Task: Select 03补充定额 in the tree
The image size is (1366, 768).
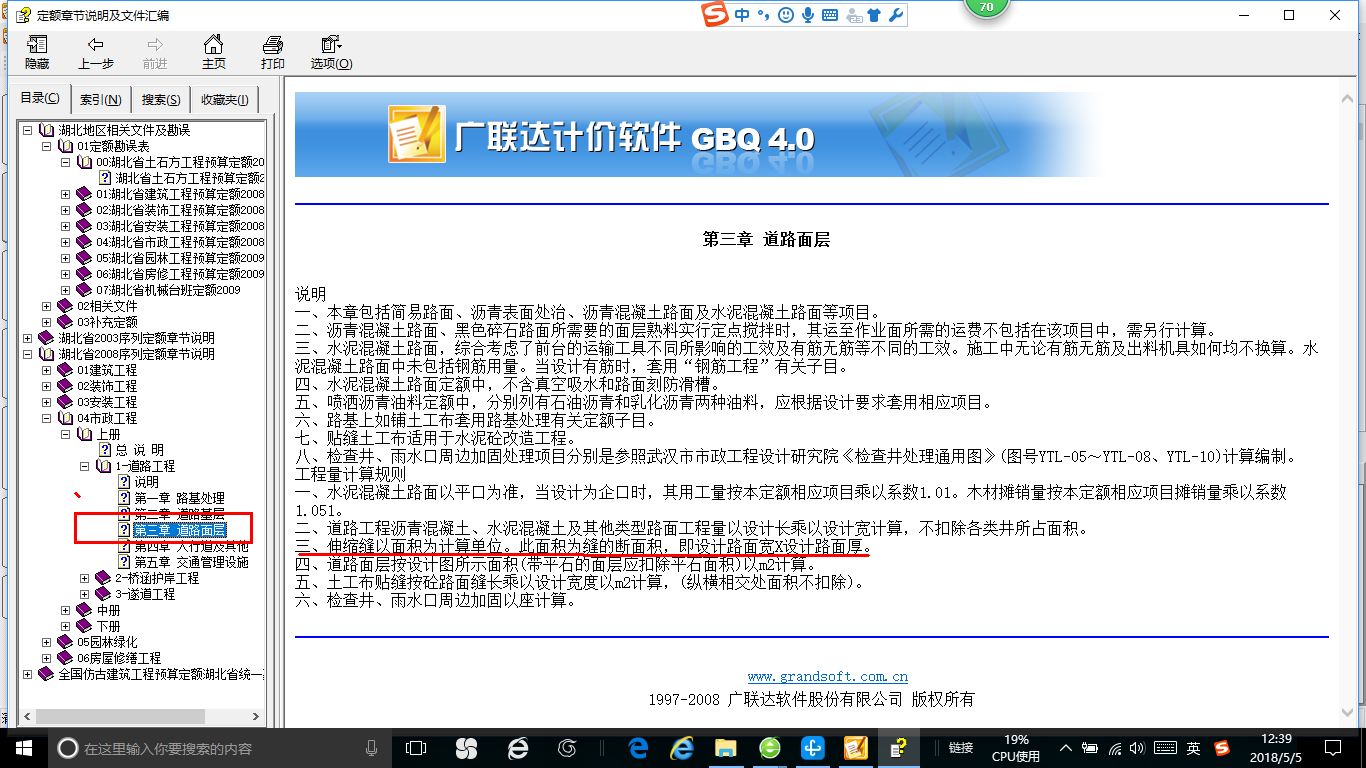Action: pyautogui.click(x=107, y=322)
